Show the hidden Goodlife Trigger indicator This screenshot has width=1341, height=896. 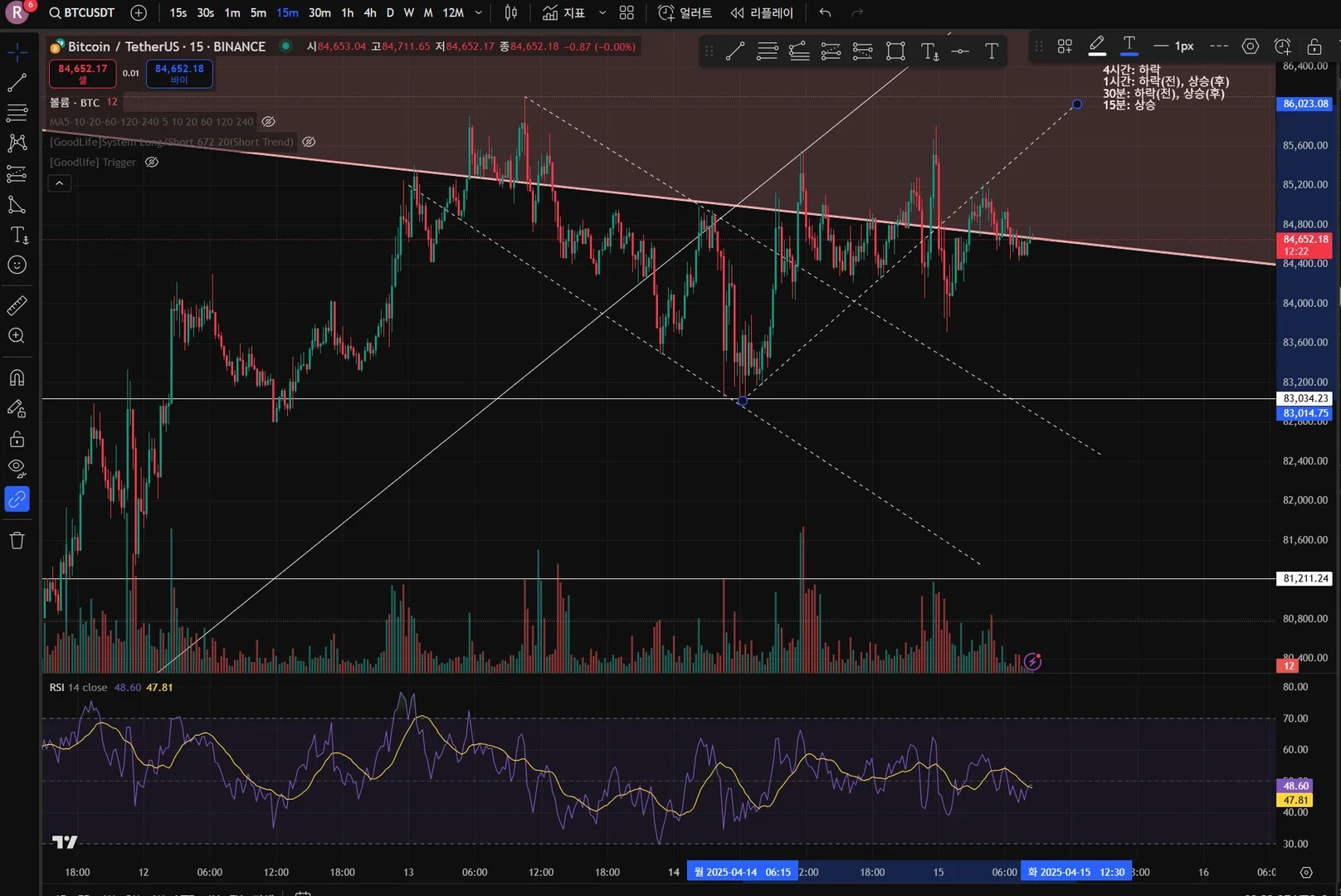pos(152,162)
